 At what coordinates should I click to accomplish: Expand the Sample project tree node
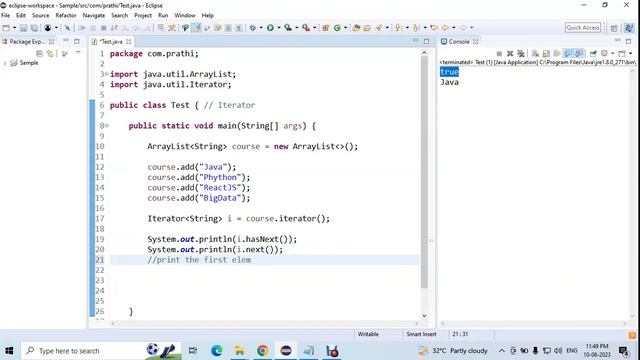click(5, 63)
